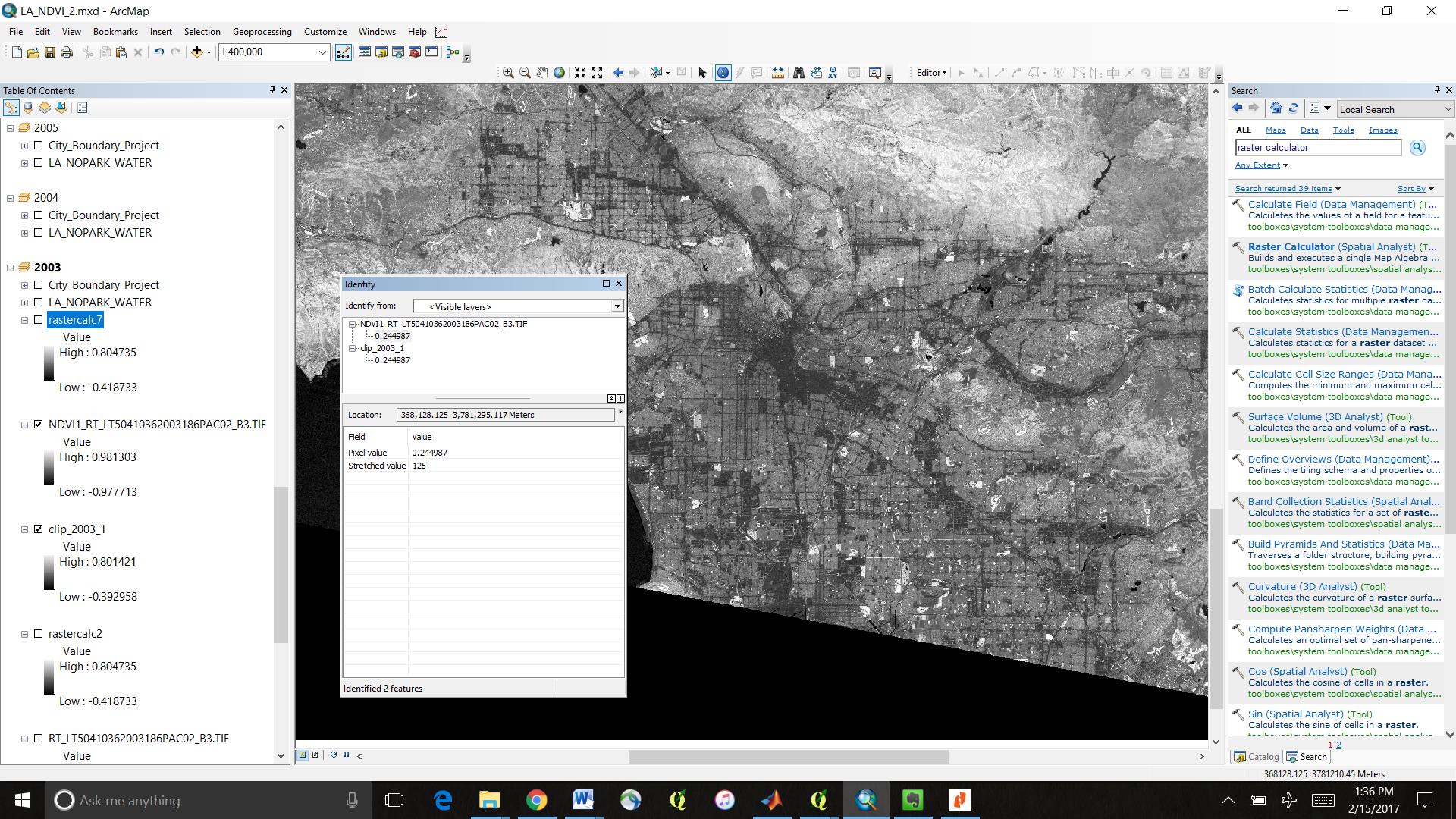The width and height of the screenshot is (1456, 819).
Task: Go back to previous extent
Action: (618, 73)
